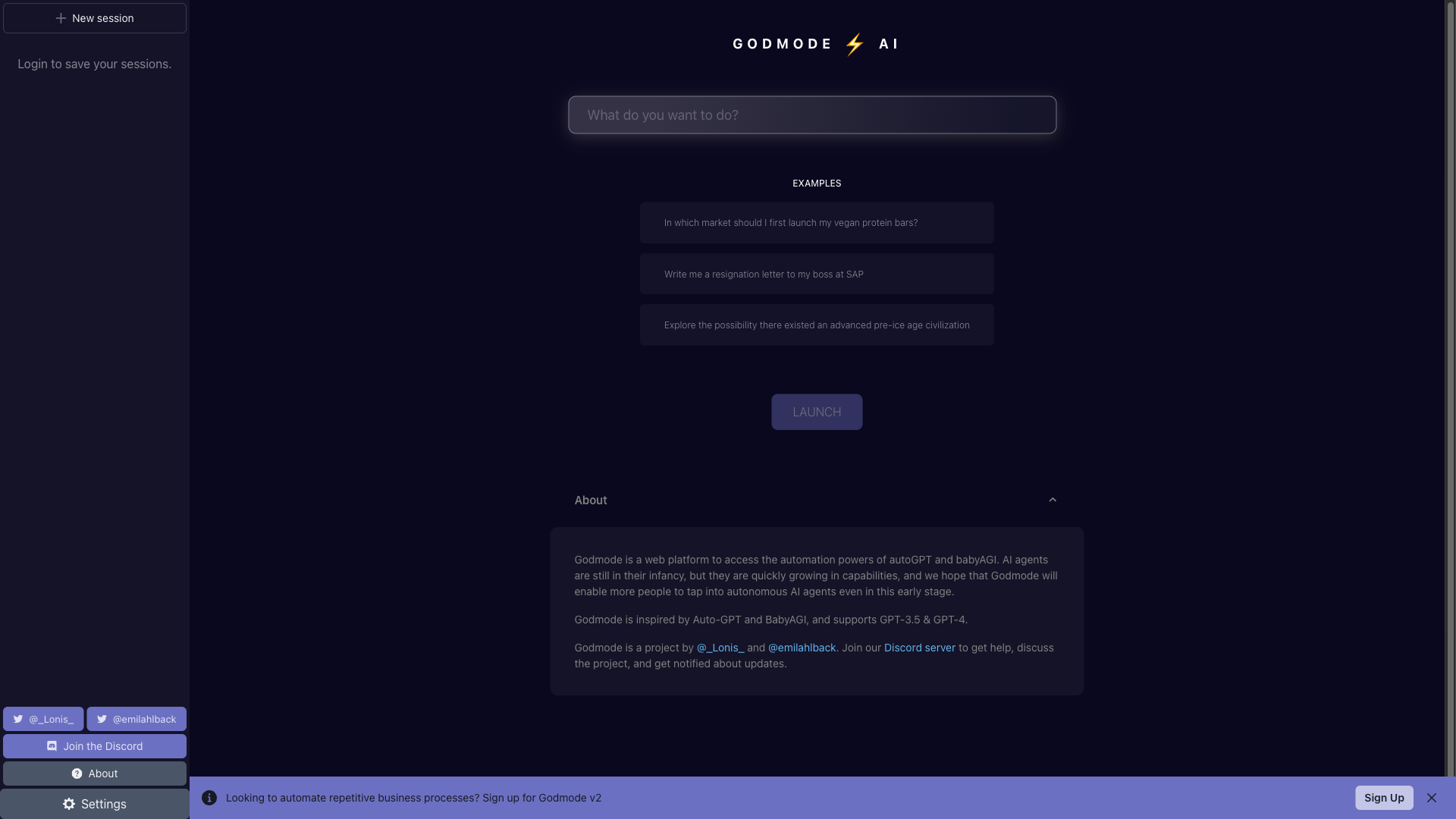The image size is (1456, 819).
Task: Select vegan protein bars example prompt
Action: coord(817,222)
